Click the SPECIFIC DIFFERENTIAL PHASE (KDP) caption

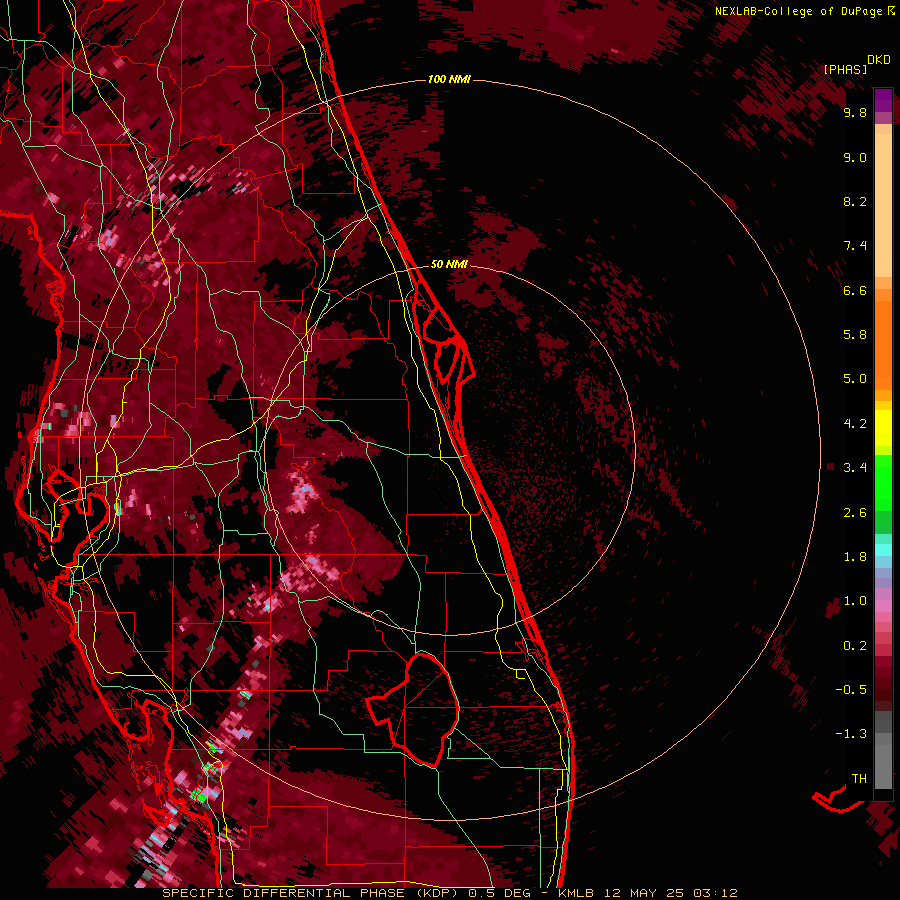coord(311,893)
